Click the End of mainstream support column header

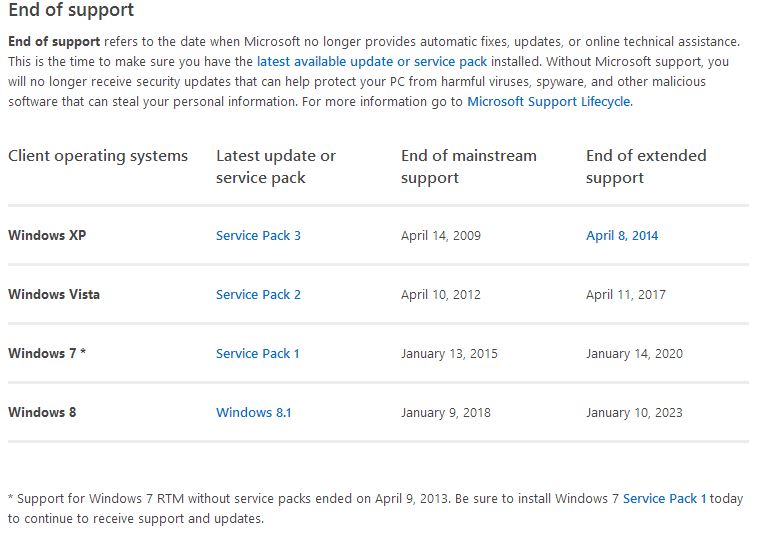[x=468, y=167]
